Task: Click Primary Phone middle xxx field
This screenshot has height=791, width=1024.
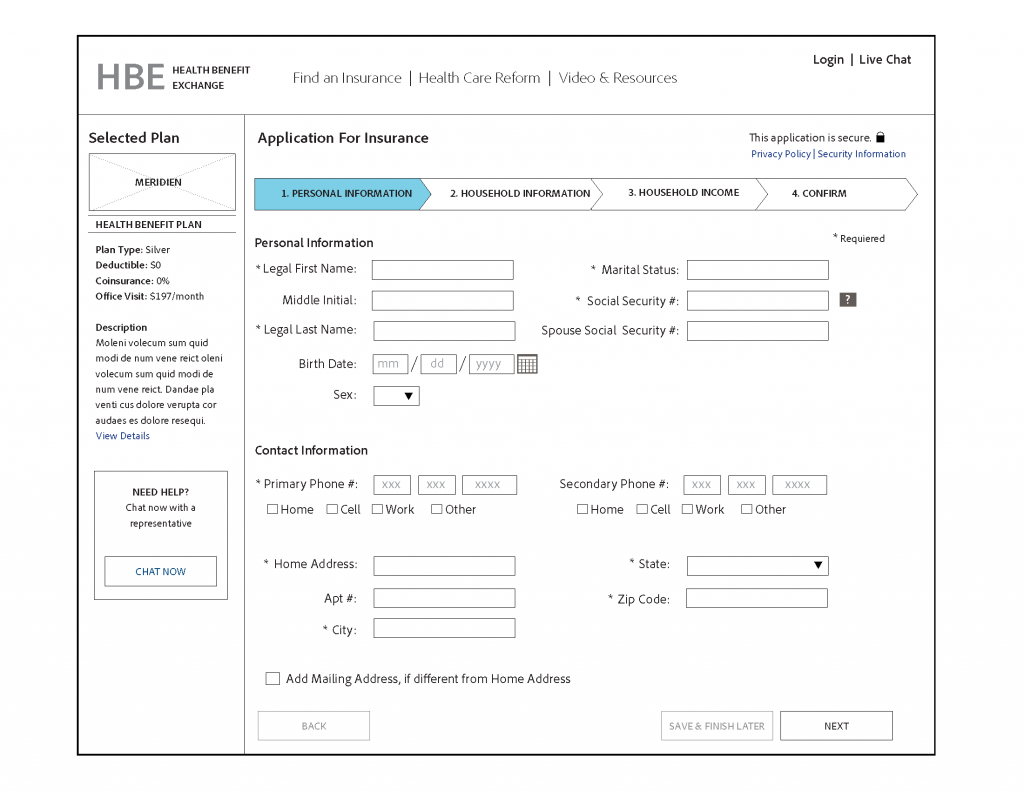Action: coord(436,485)
